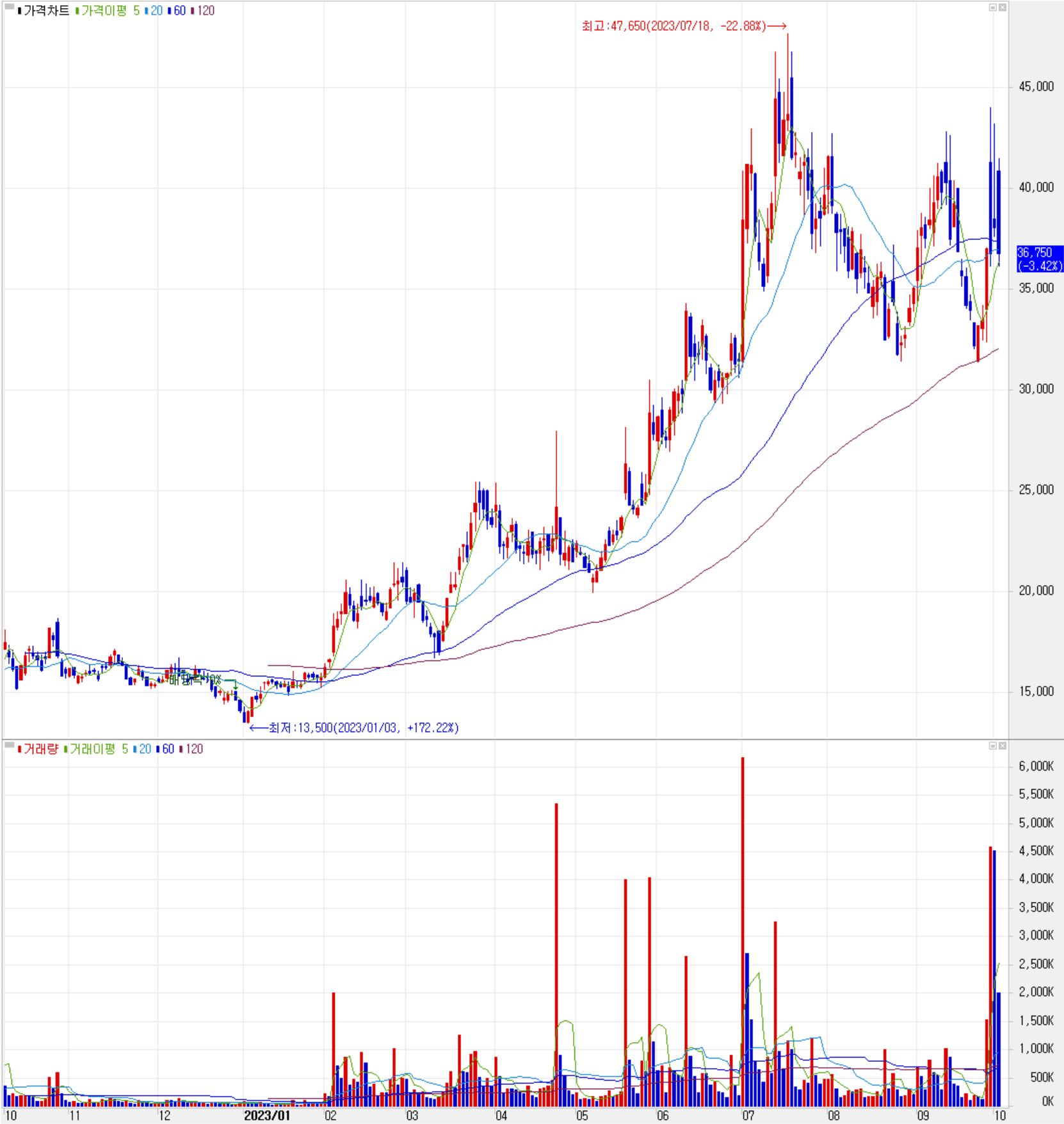
Task: Click the 1,500K volume axis label
Action: 1036,1020
